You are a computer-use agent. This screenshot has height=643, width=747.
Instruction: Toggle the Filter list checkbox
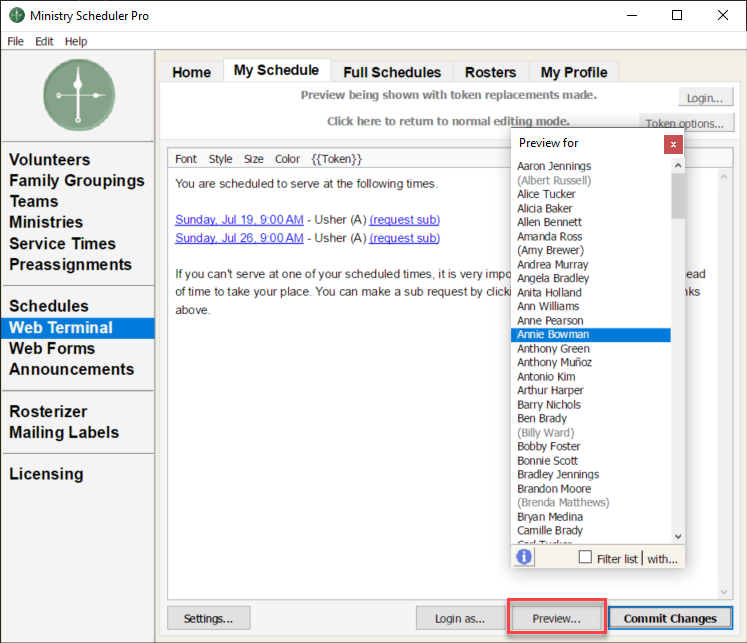pos(585,557)
